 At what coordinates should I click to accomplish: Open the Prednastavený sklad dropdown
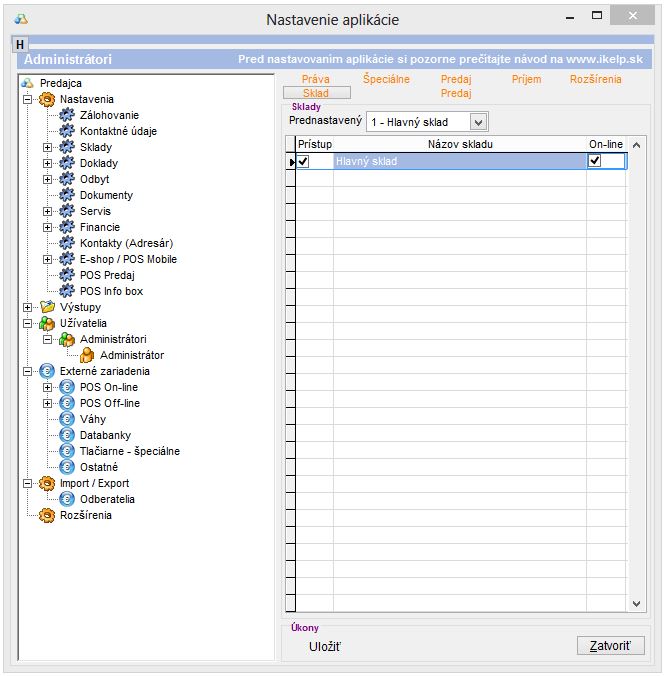pyautogui.click(x=478, y=122)
